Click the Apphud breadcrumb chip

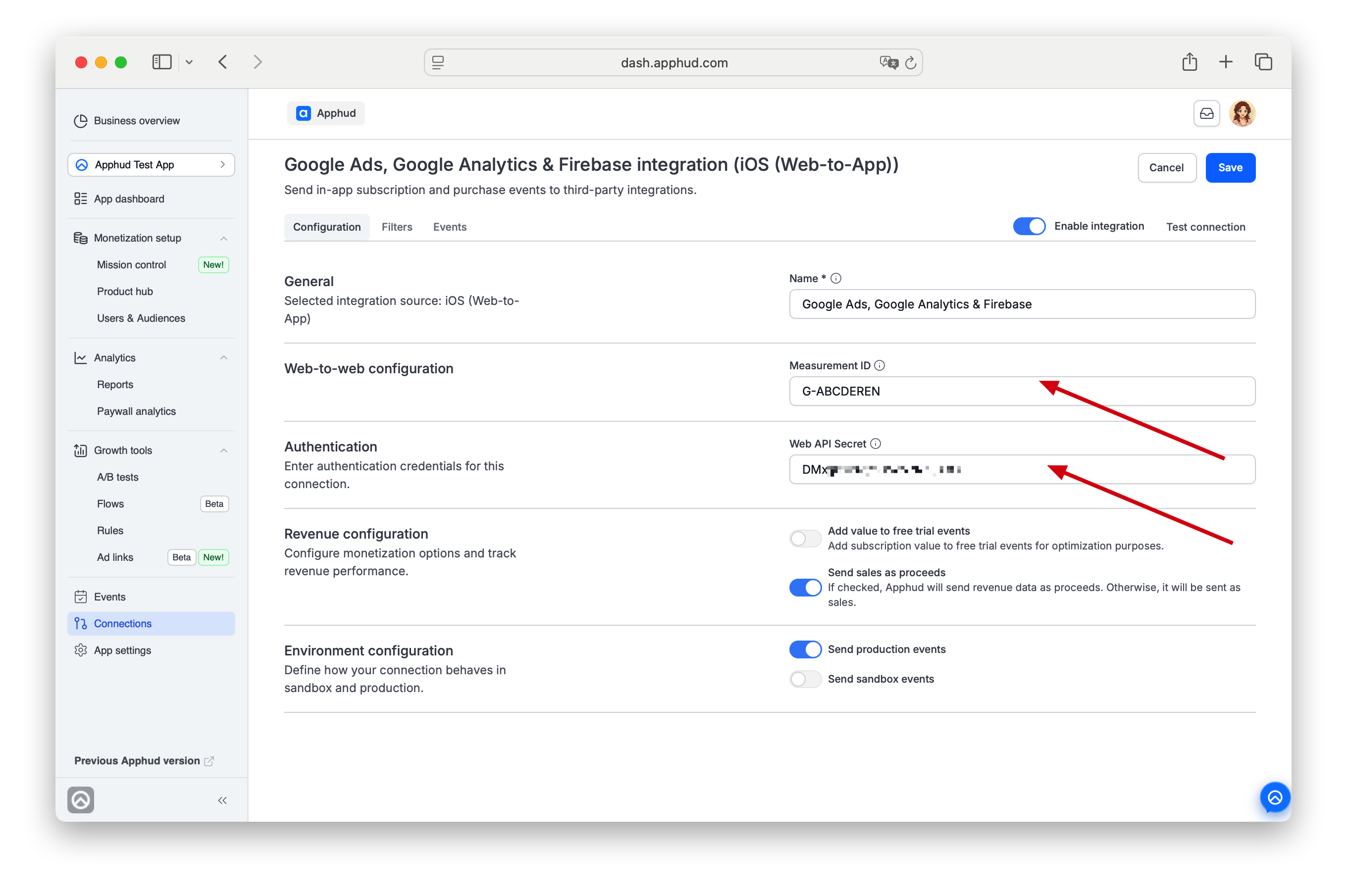point(326,113)
